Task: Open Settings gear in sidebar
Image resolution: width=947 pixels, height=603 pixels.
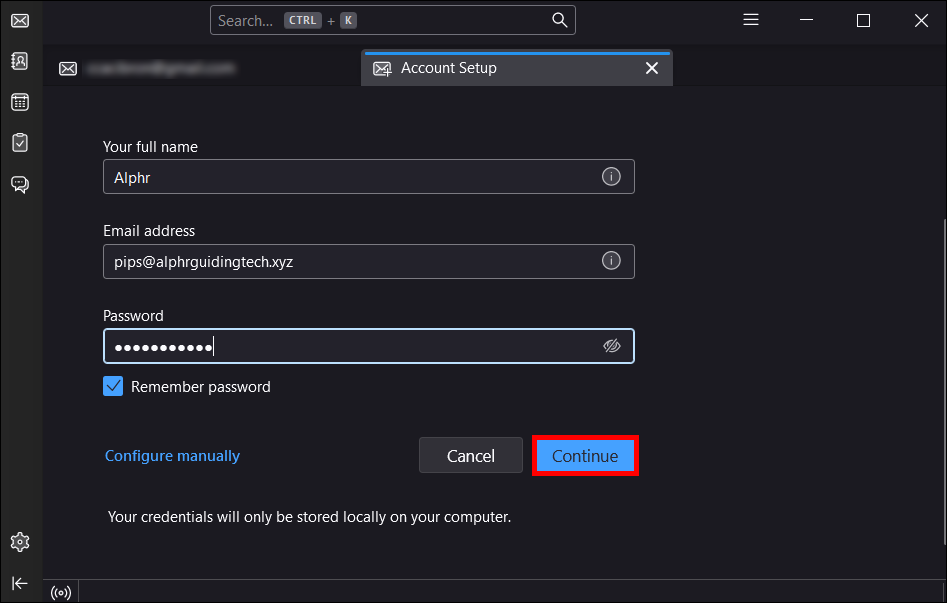Action: 20,542
